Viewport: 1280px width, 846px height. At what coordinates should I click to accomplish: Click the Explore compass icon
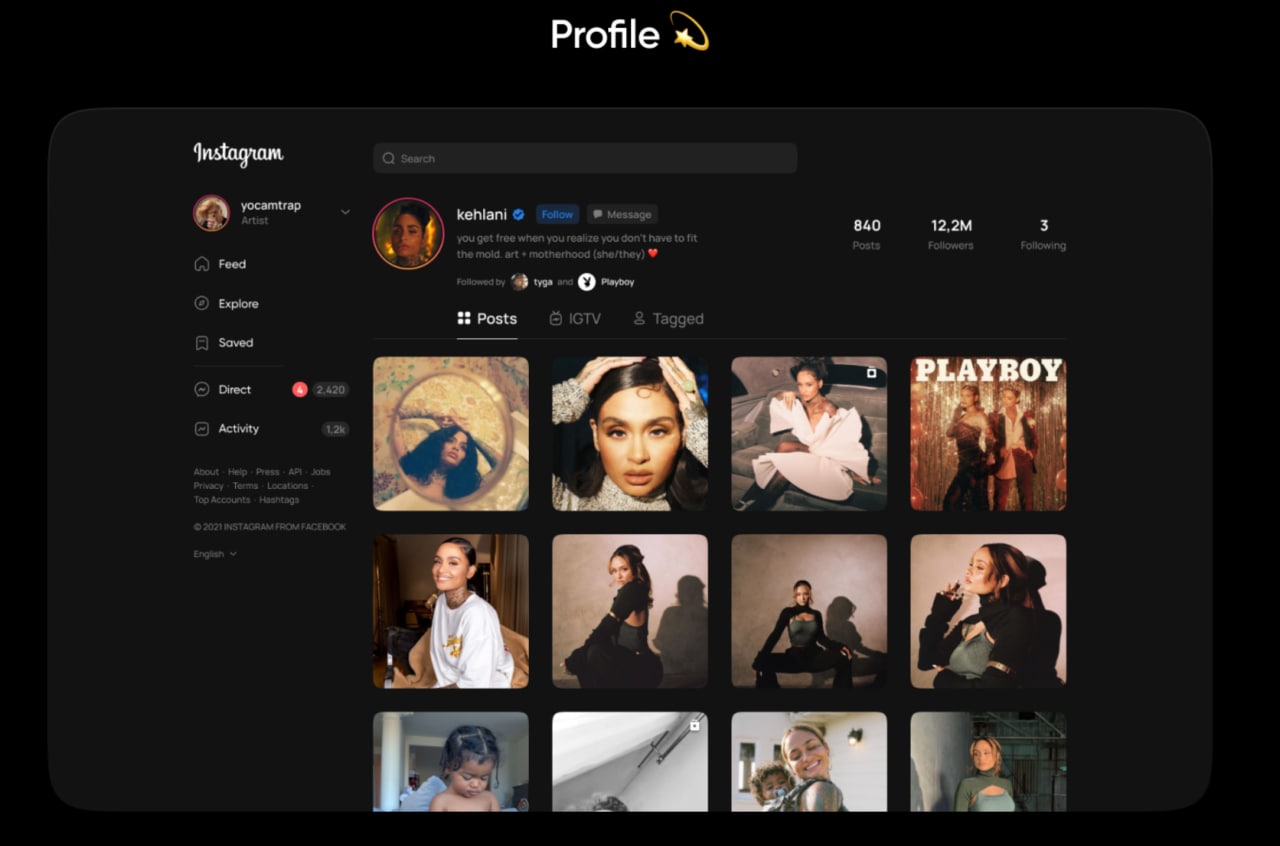pyautogui.click(x=201, y=303)
